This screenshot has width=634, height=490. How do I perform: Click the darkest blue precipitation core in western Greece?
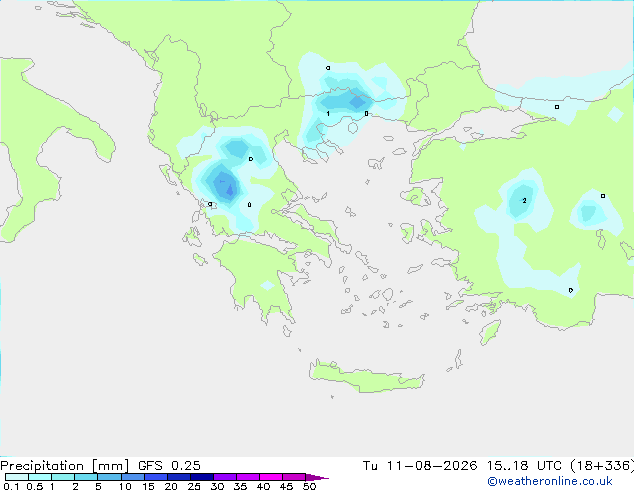230,190
